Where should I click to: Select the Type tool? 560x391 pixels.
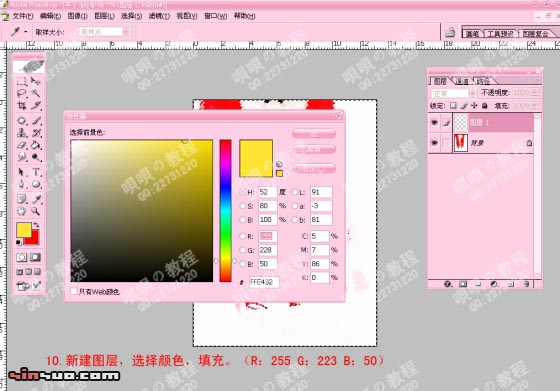coord(36,172)
